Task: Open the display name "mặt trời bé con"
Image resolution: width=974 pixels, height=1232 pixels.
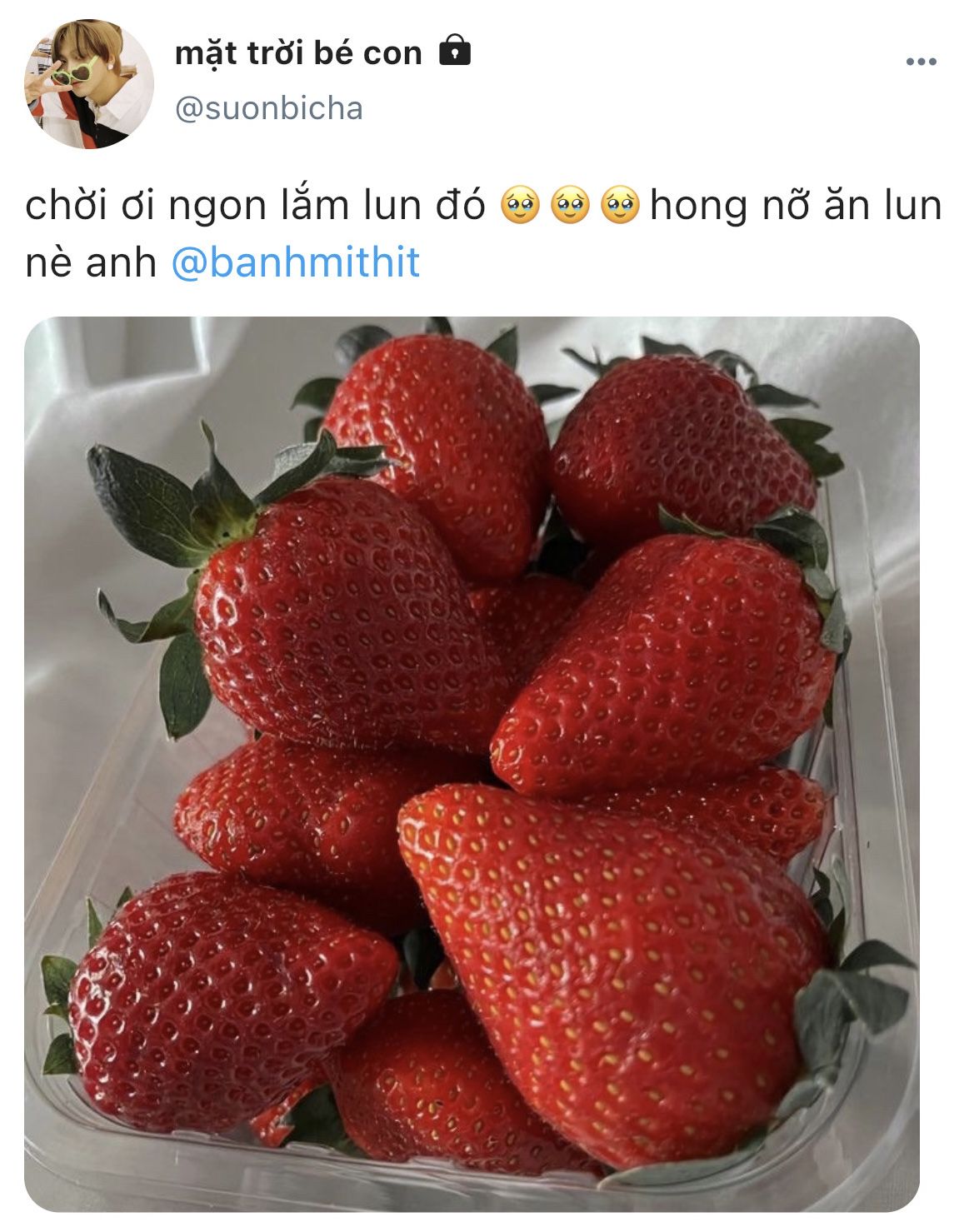Action: pyautogui.click(x=298, y=53)
